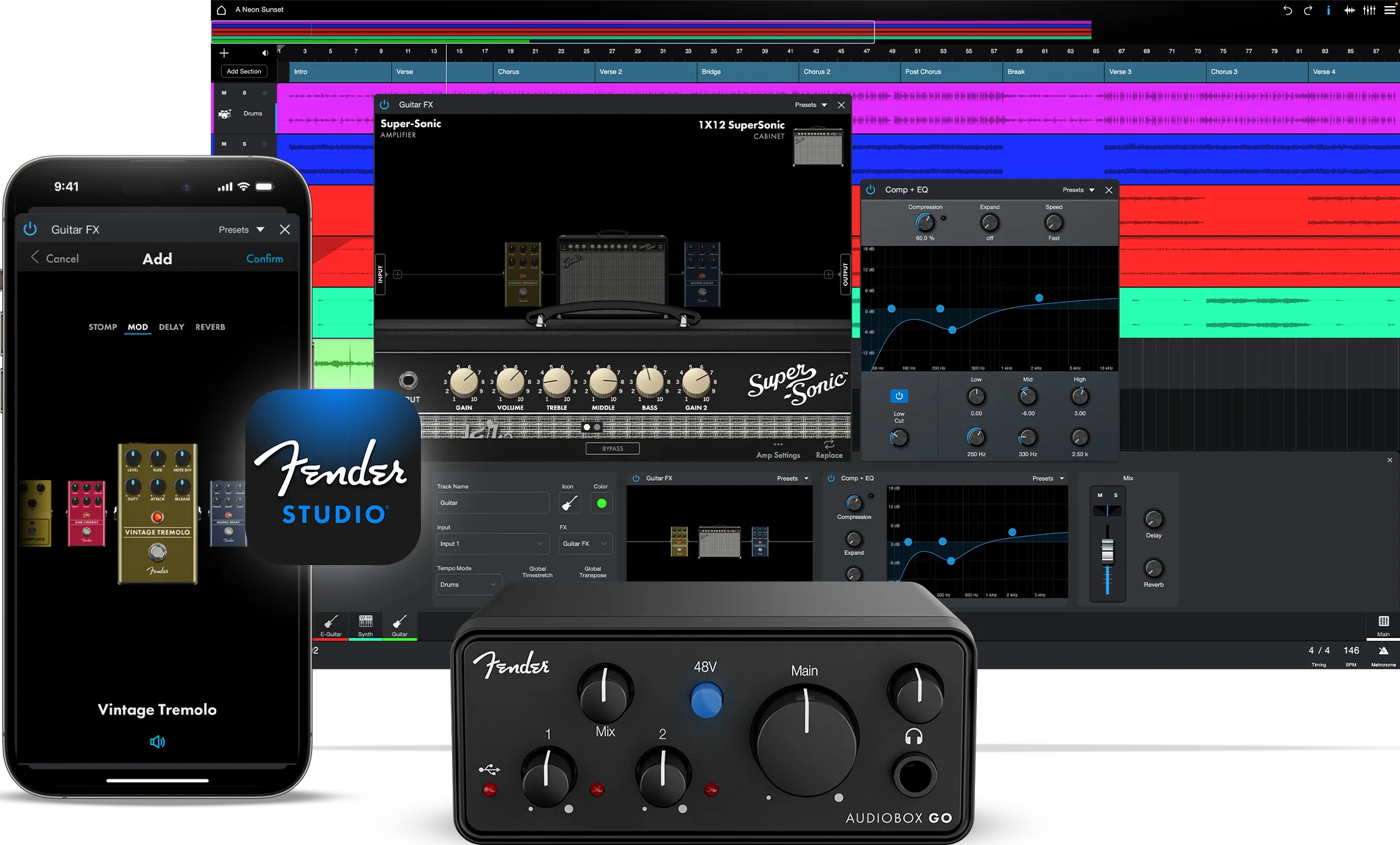The width and height of the screenshot is (1400, 845).
Task: Select the Chorus 2 section marker
Action: 849,72
